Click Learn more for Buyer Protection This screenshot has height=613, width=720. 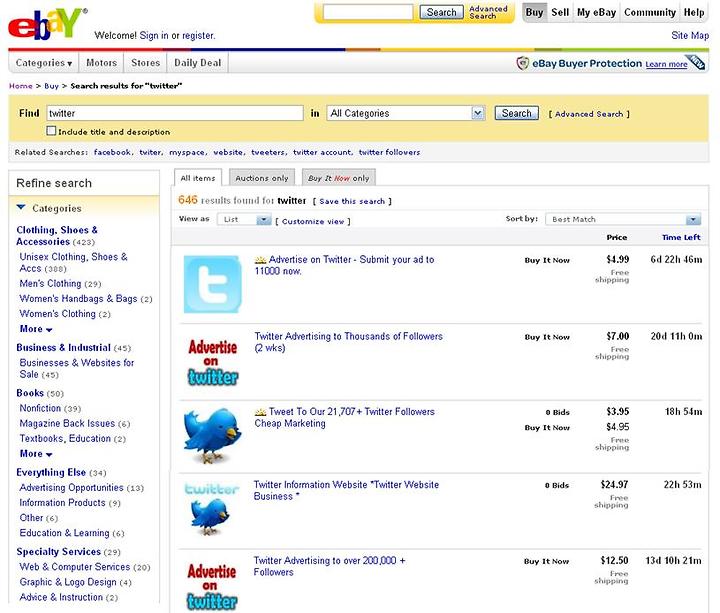pyautogui.click(x=666, y=64)
